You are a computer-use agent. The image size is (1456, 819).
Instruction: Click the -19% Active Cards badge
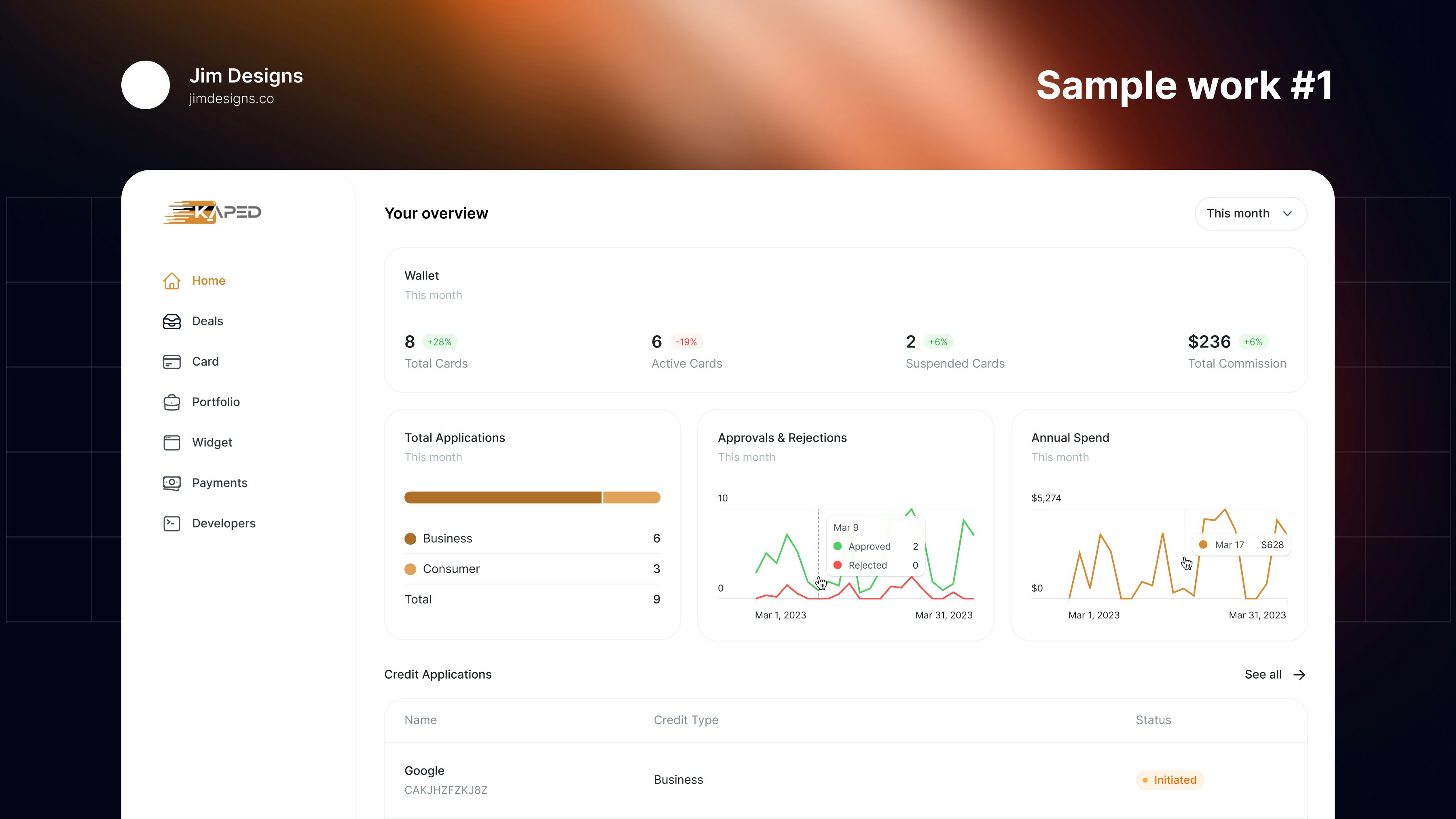[x=686, y=342]
